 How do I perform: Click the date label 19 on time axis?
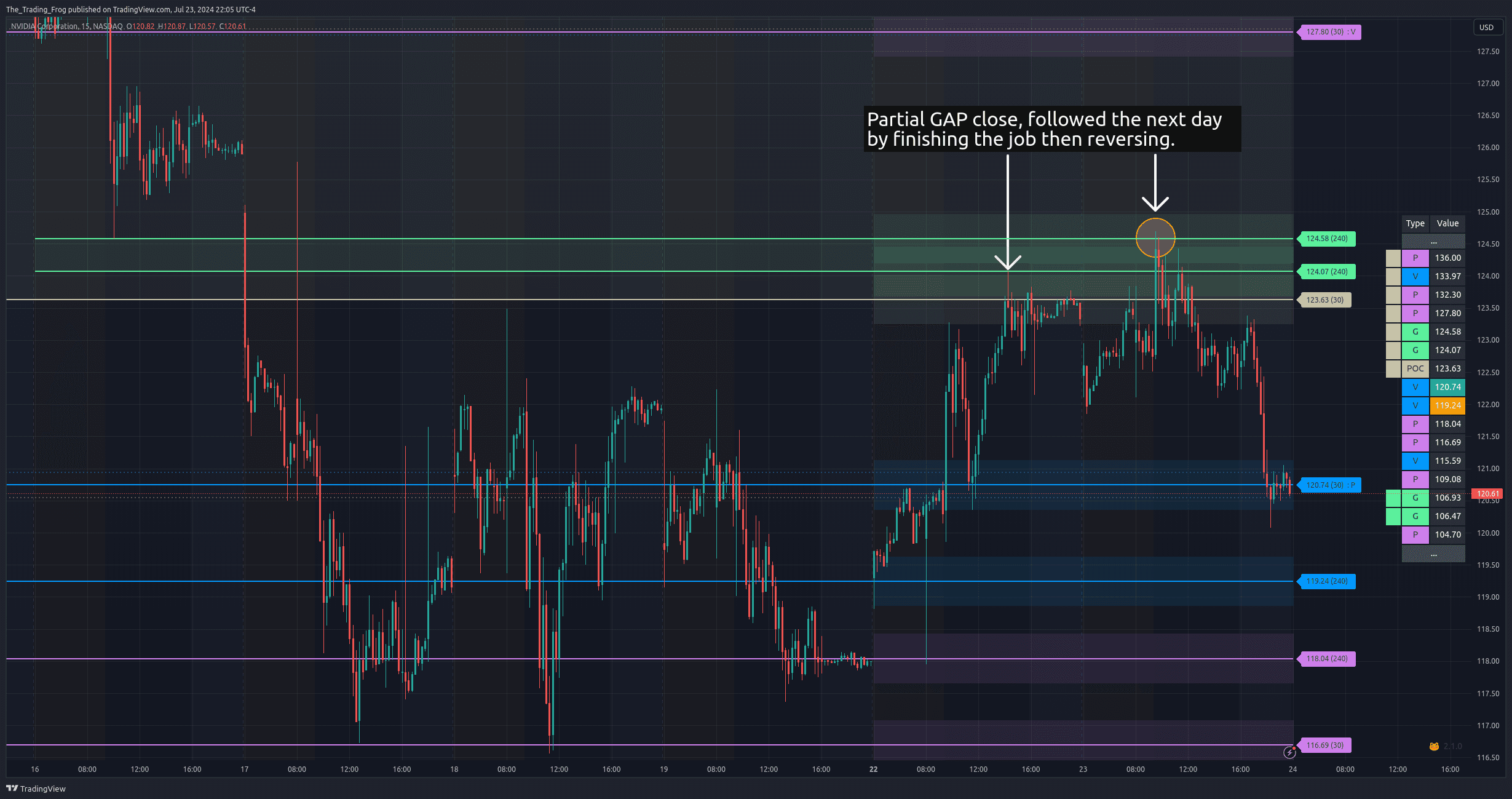[663, 769]
